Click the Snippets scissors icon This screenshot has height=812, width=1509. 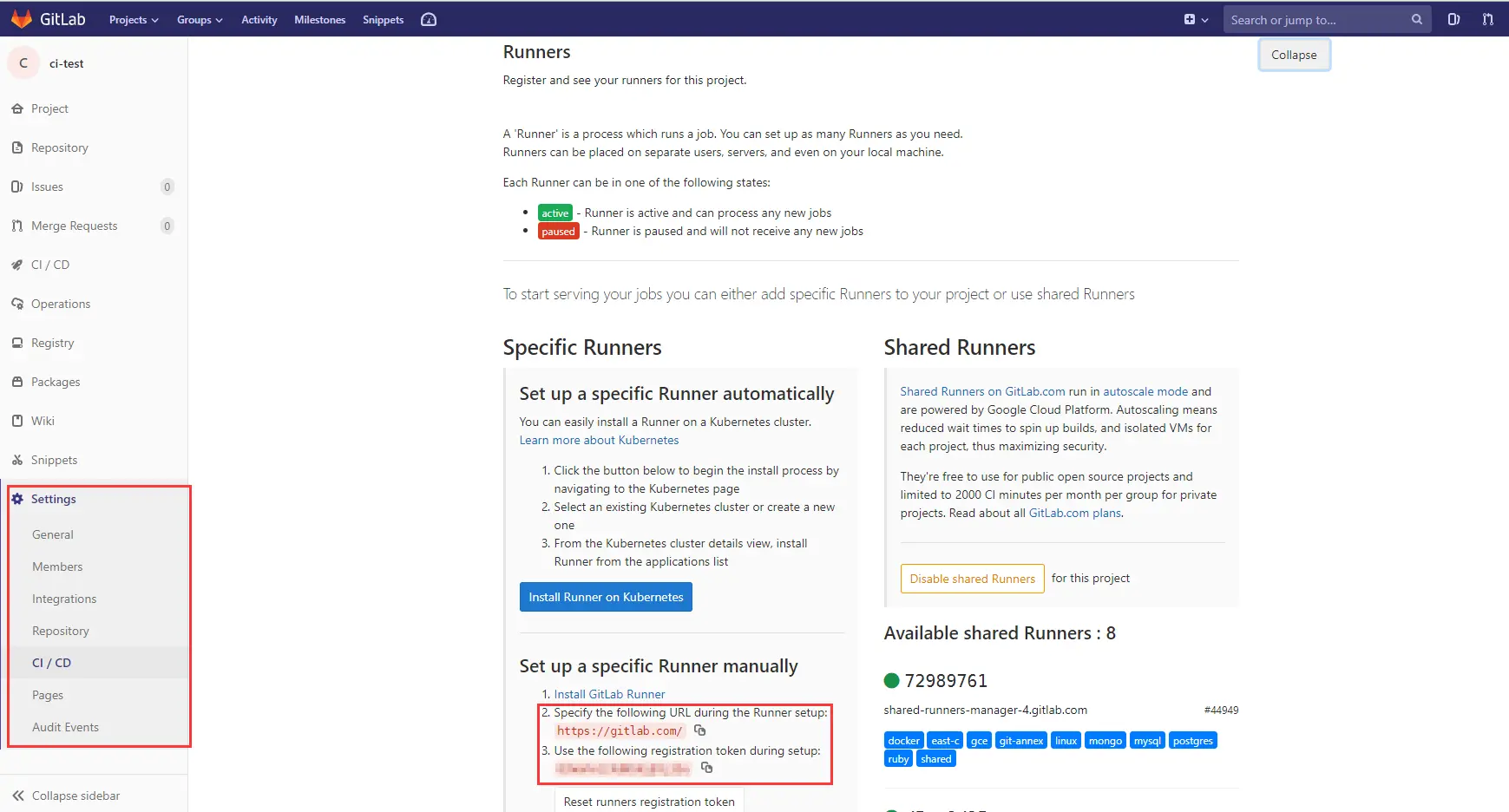tap(17, 460)
